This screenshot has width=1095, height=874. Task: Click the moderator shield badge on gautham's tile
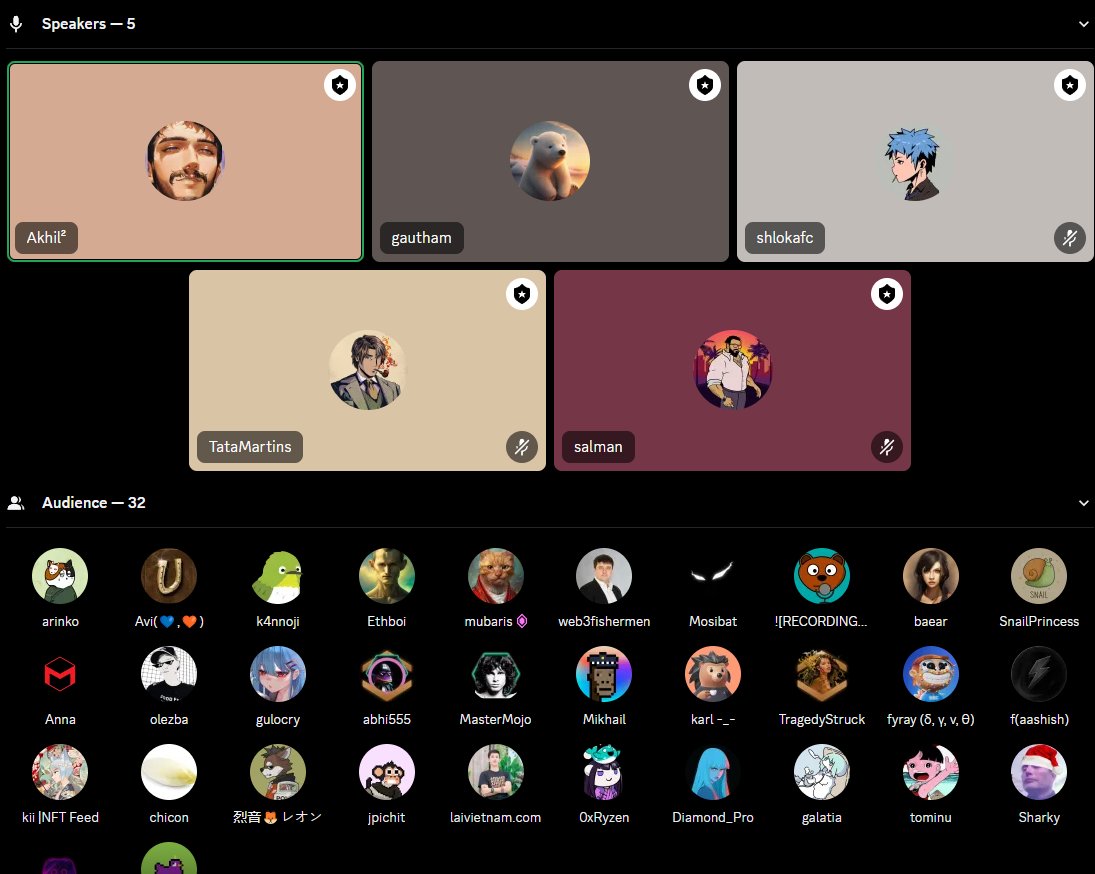705,85
